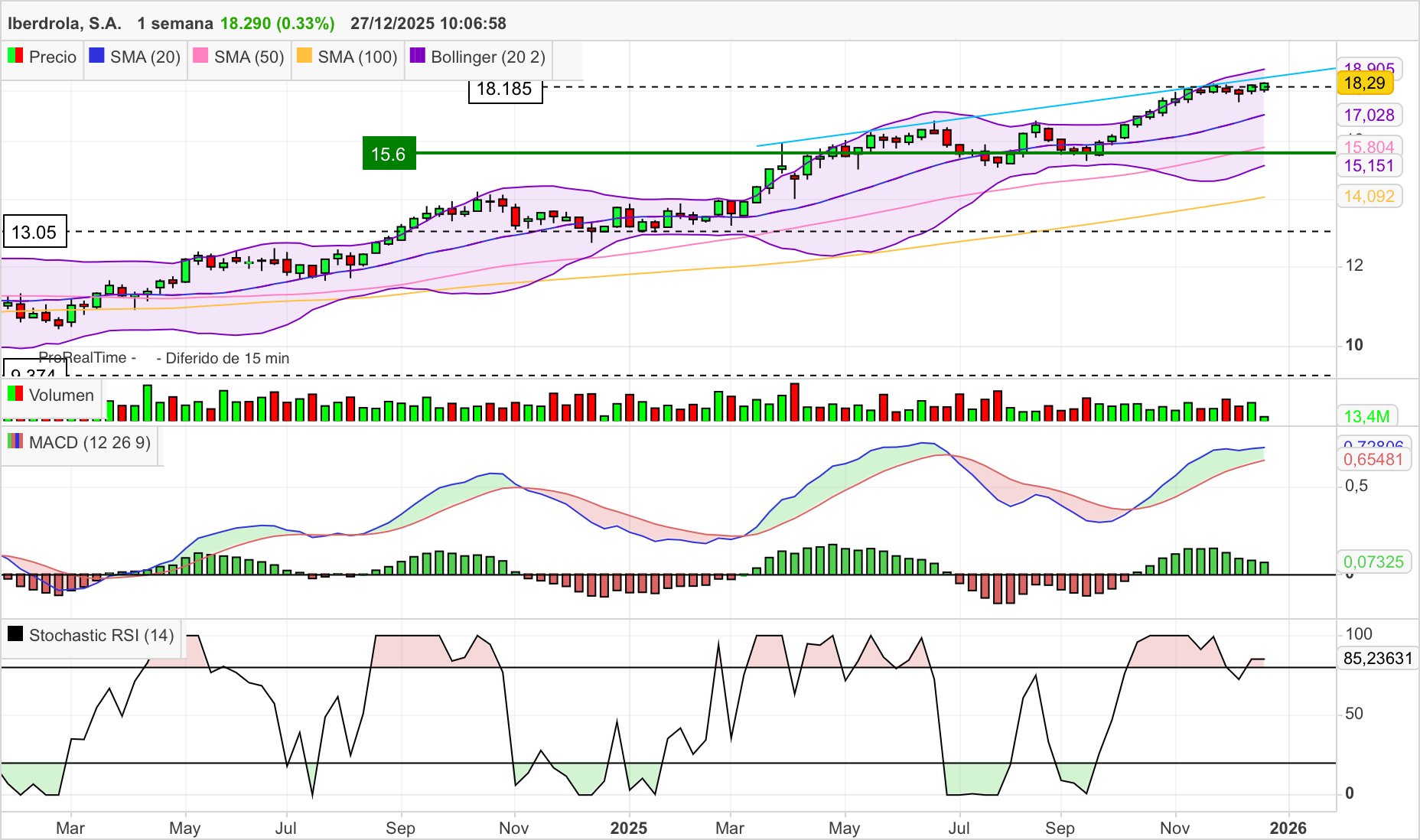Screen dimensions: 1420x840
Task: Click the yellow 18,29 current price tag
Action: click(x=1365, y=83)
